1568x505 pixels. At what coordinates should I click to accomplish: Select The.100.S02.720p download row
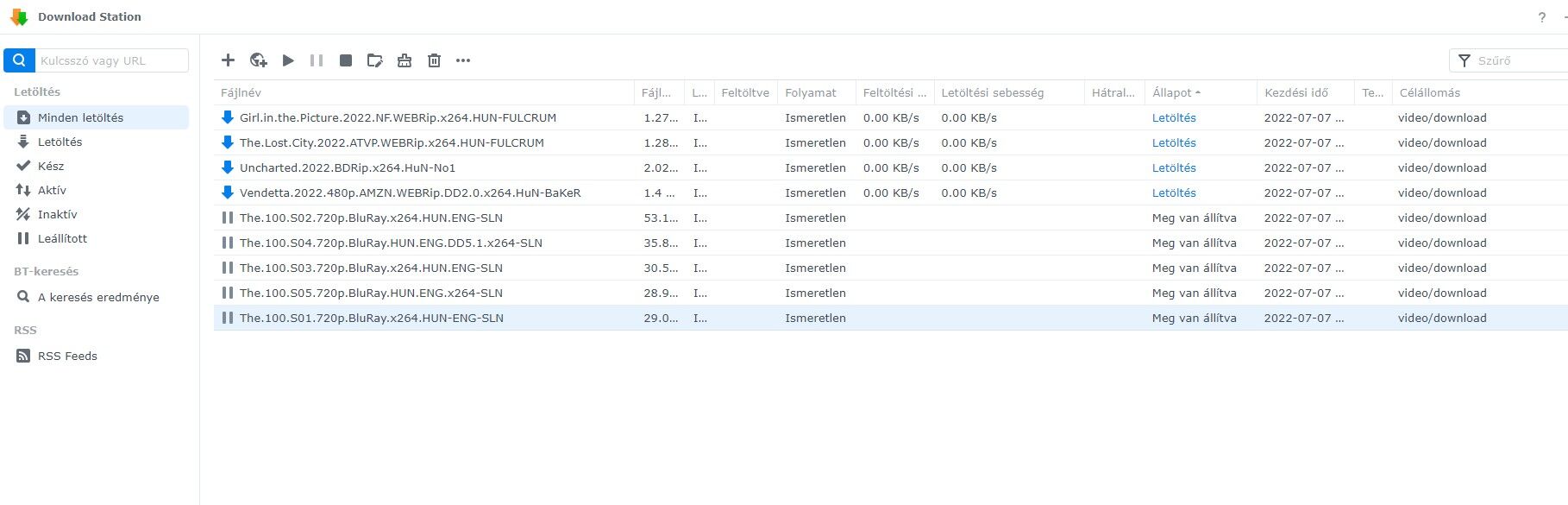[x=891, y=218]
